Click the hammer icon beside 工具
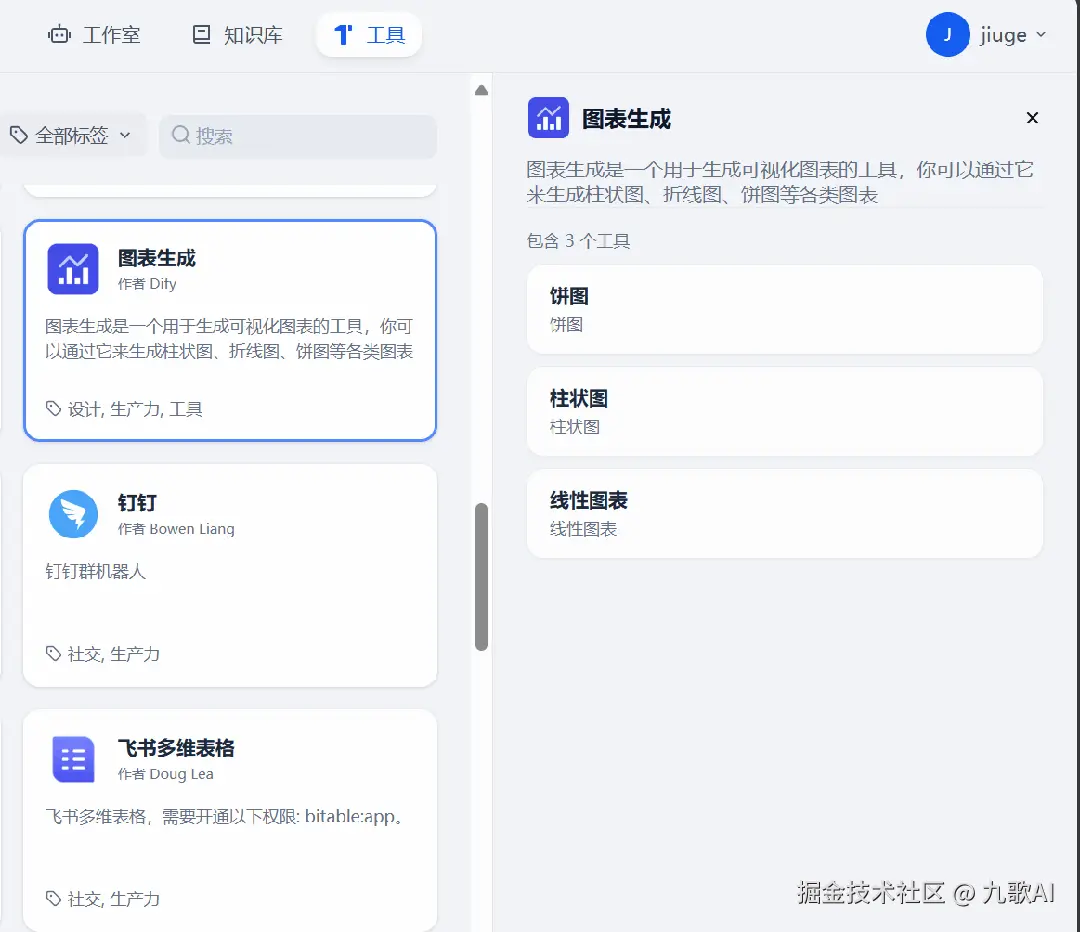Image resolution: width=1080 pixels, height=932 pixels. pyautogui.click(x=343, y=34)
